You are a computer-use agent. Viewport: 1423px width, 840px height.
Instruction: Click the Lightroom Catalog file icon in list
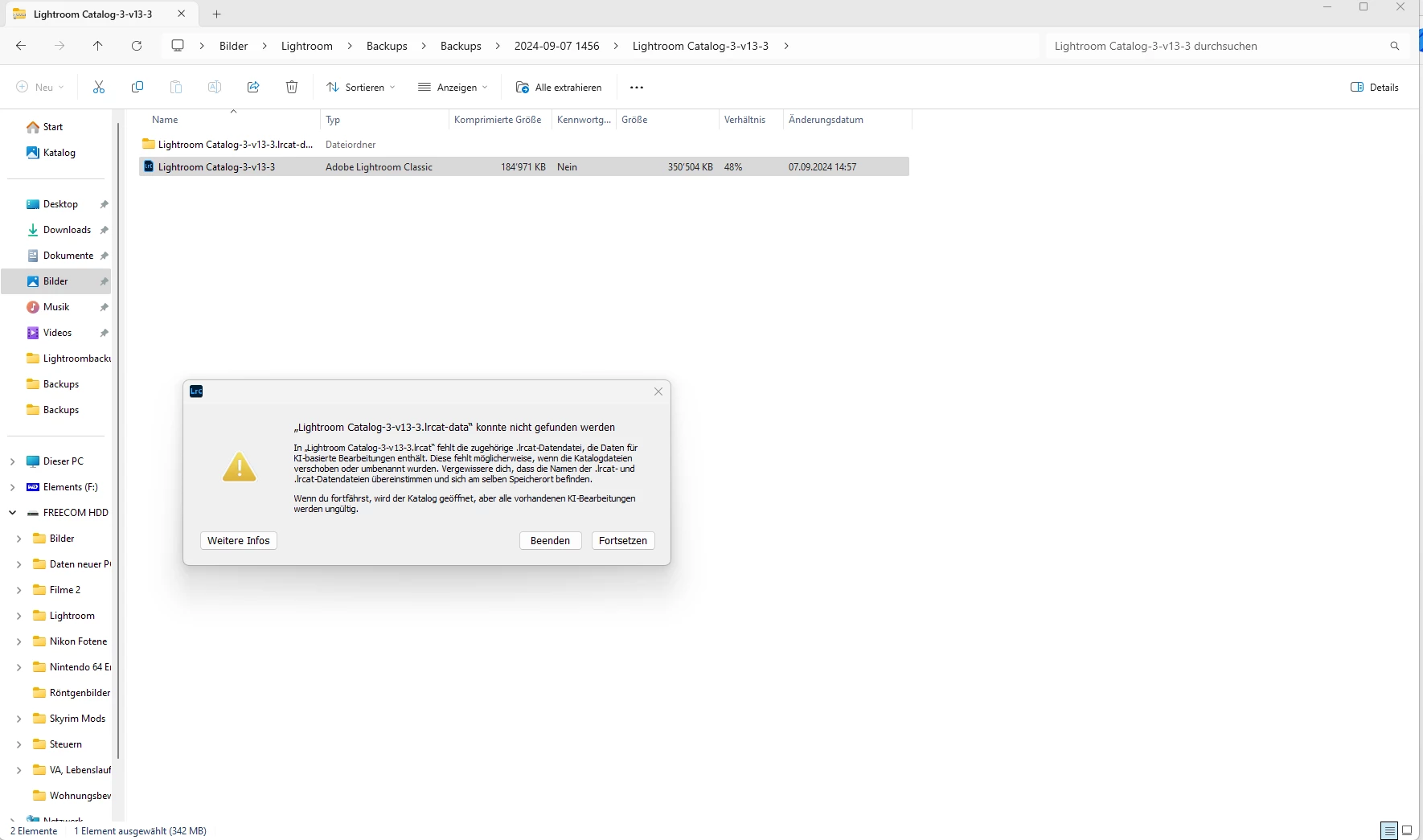coord(149,166)
